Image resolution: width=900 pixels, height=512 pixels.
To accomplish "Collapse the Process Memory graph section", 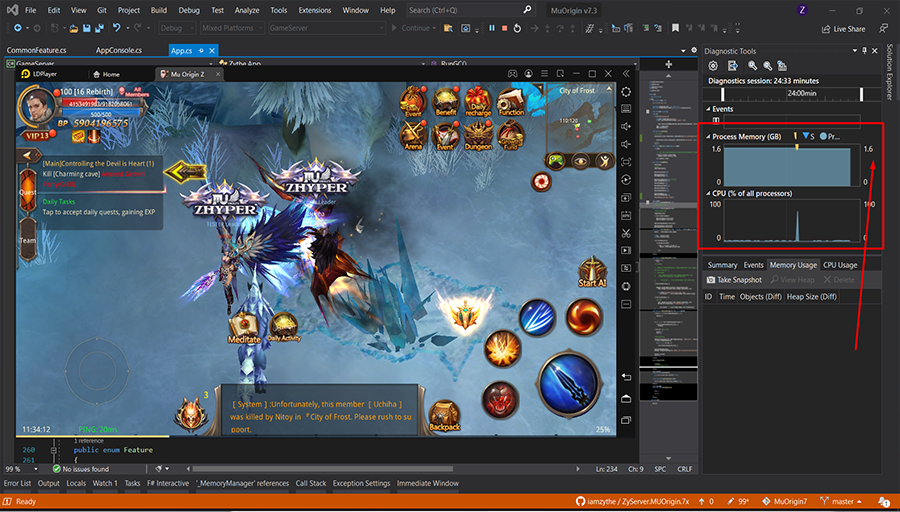I will coord(708,135).
